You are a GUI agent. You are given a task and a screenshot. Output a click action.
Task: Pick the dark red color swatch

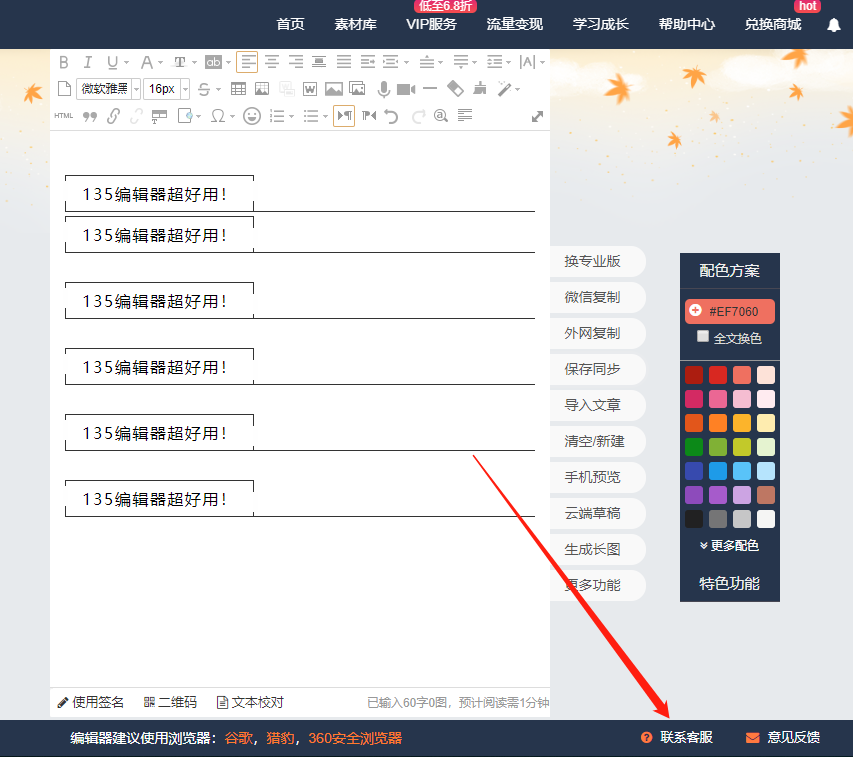(694, 375)
